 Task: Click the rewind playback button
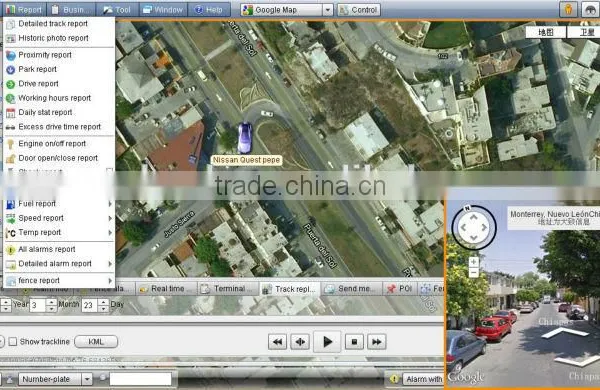[277, 342]
